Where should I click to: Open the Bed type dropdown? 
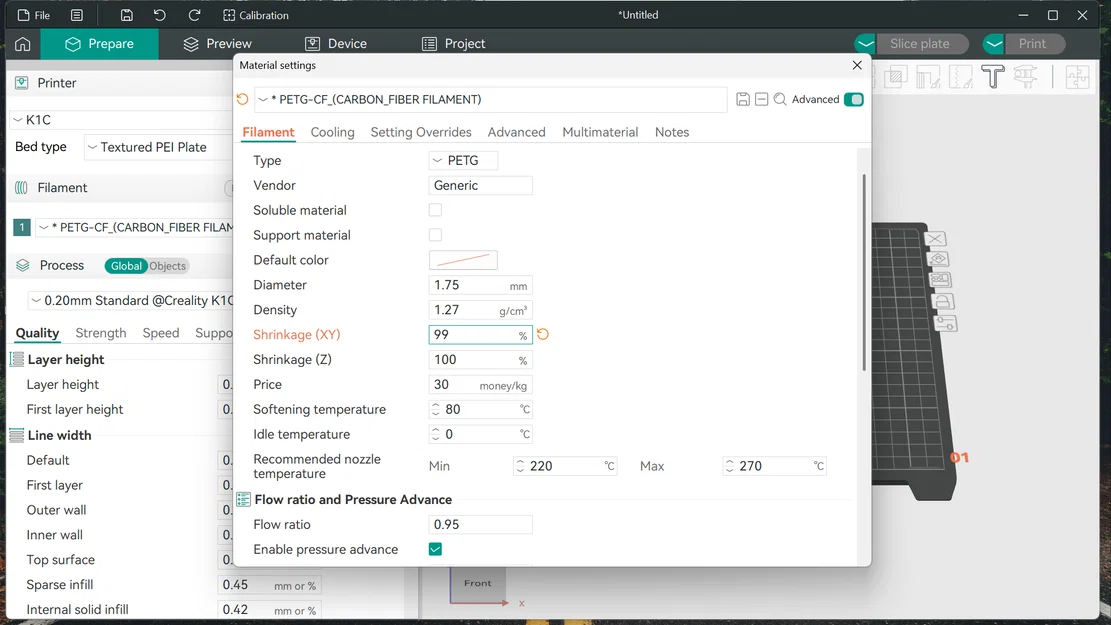(x=159, y=147)
